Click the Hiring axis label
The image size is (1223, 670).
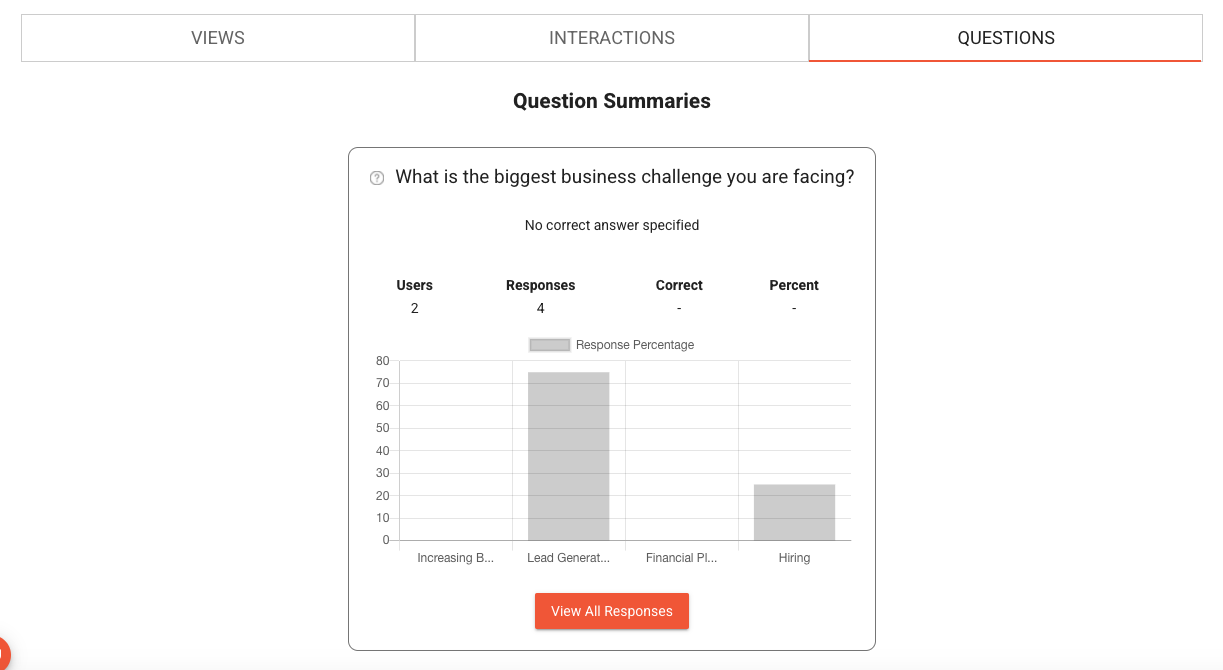[794, 558]
